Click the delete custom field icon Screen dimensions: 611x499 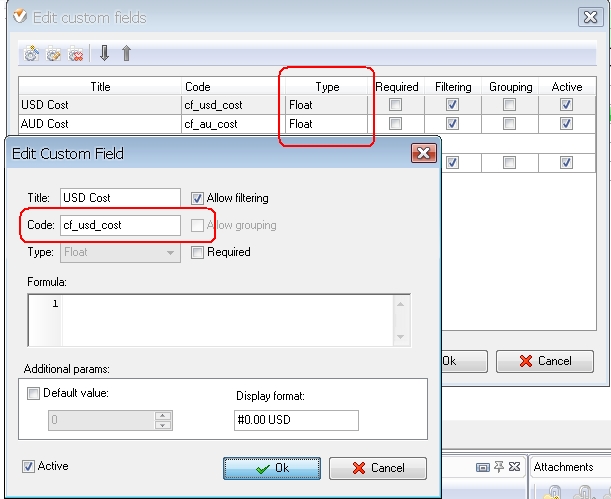(x=75, y=54)
